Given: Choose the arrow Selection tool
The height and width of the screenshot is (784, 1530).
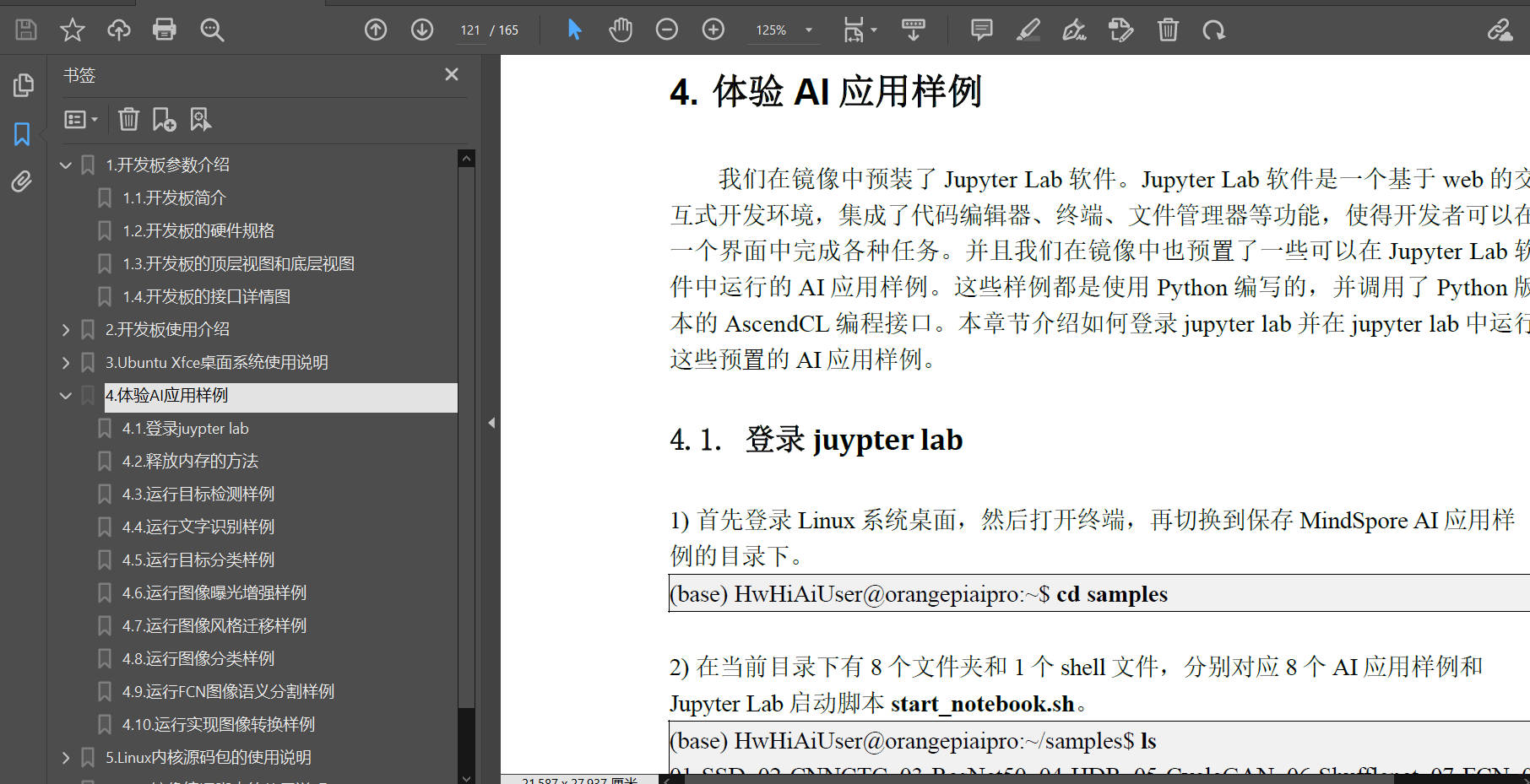Looking at the screenshot, I should [x=574, y=30].
